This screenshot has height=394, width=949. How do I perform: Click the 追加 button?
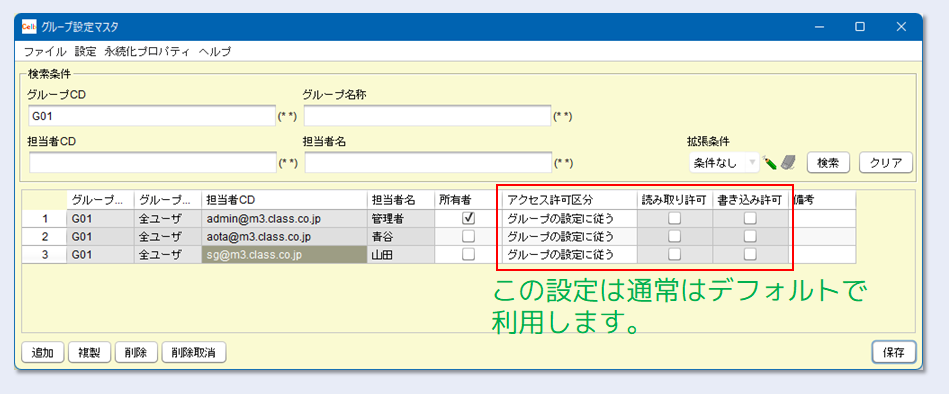point(42,352)
